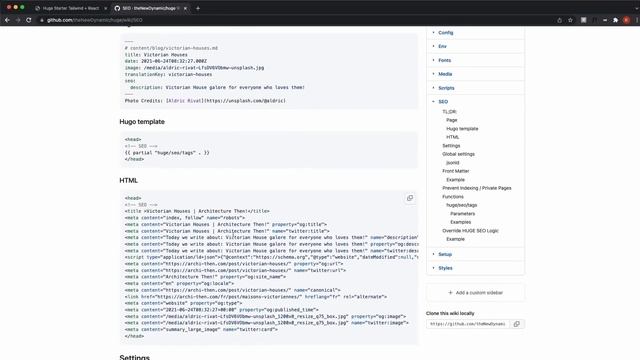640x360 pixels.
Task: Reload the page with the refresh icon
Action: pyautogui.click(x=29, y=20)
